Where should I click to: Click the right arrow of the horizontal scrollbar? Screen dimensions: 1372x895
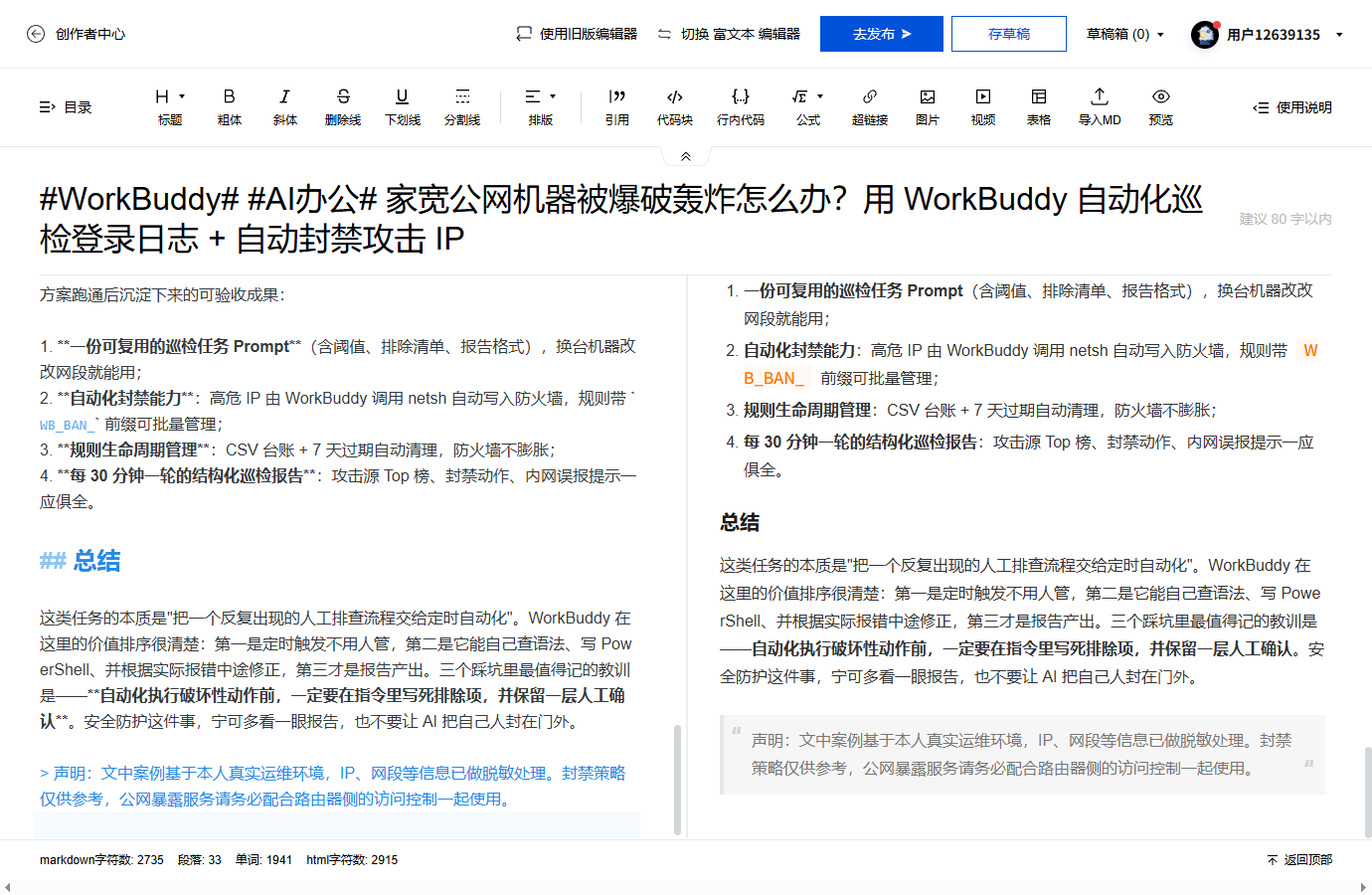1364,887
